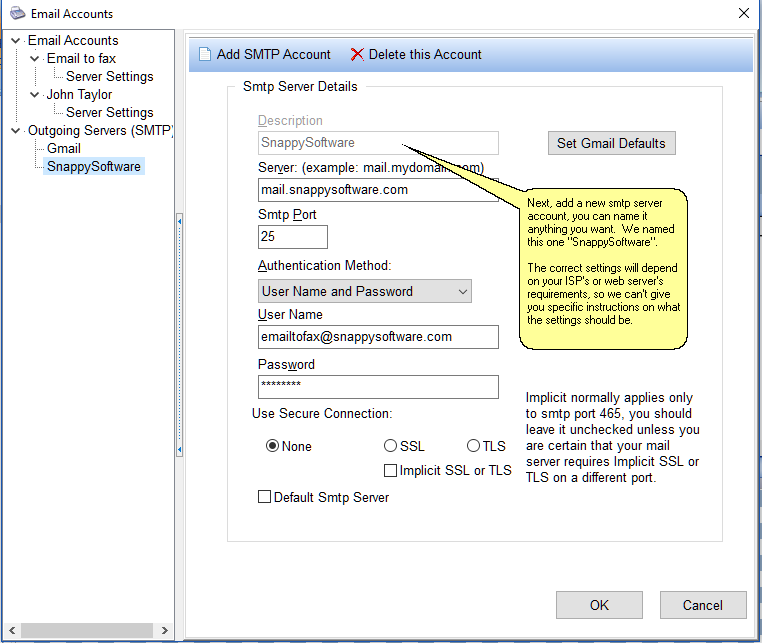Select Email to fax tree item
This screenshot has height=643, width=762.
tap(81, 58)
